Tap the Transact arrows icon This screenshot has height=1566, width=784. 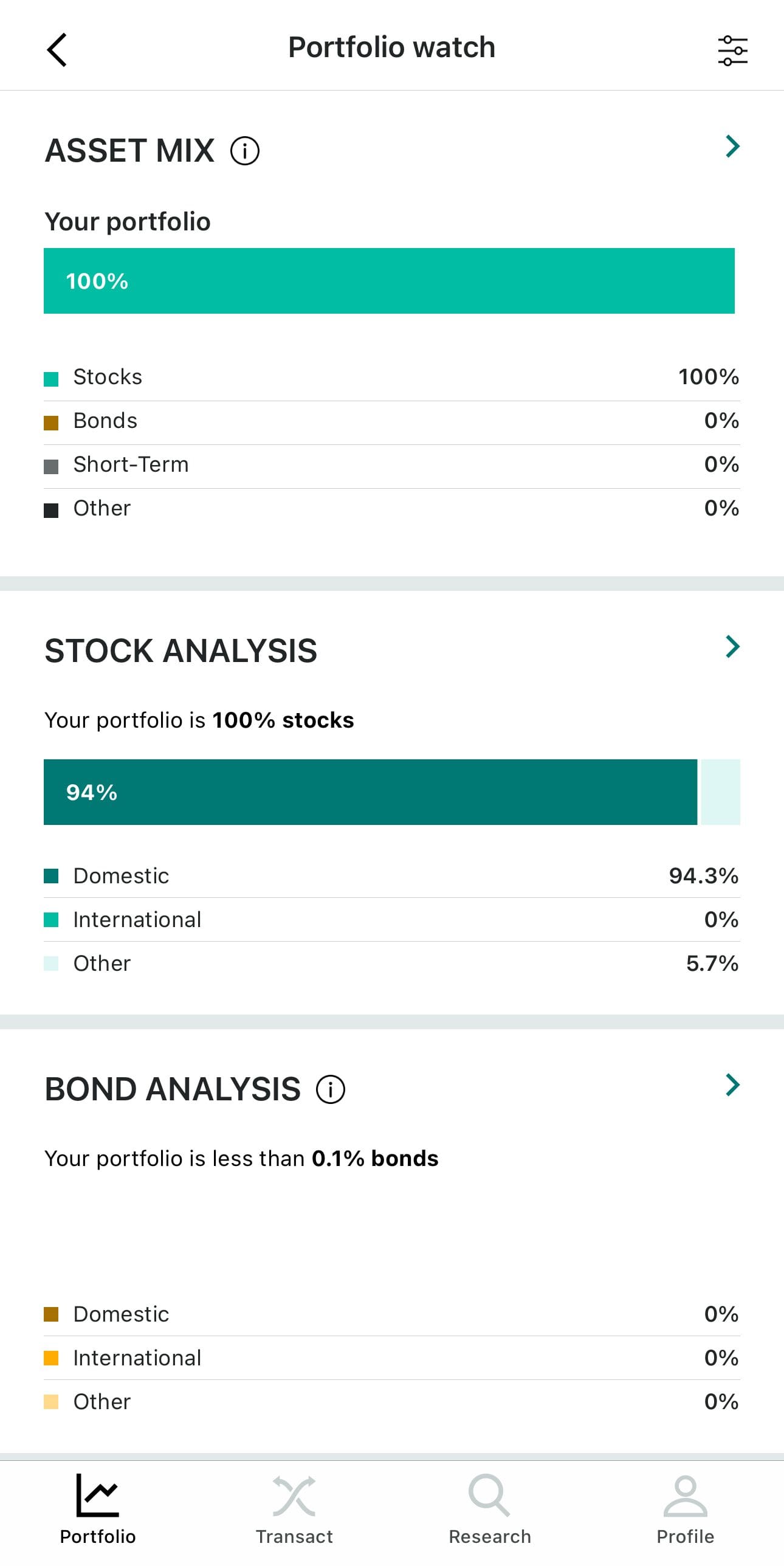[x=294, y=1495]
